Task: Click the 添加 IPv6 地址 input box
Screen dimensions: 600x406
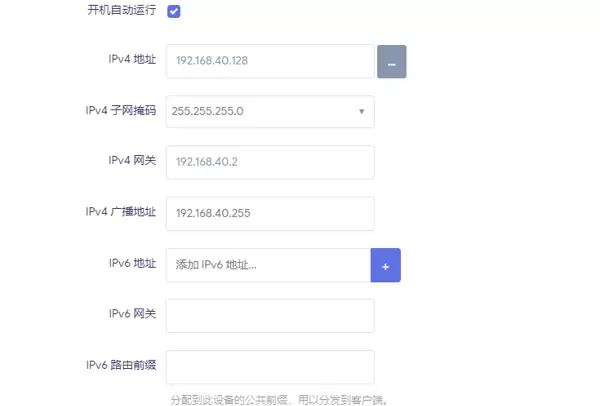Action: pos(268,265)
